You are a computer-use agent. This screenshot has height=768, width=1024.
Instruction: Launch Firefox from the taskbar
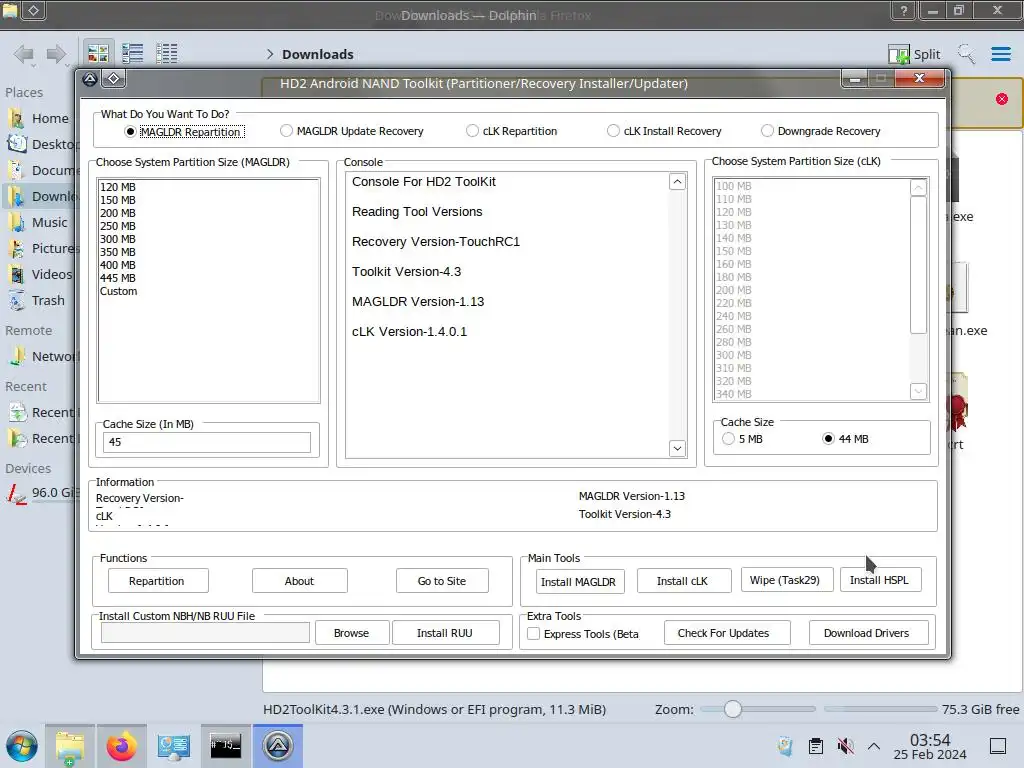(121, 746)
